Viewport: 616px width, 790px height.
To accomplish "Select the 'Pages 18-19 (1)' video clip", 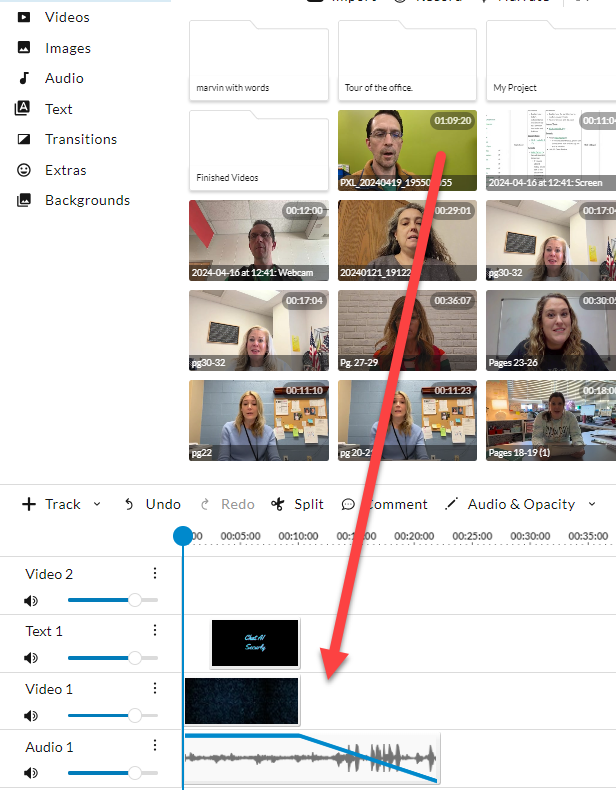I will point(551,420).
